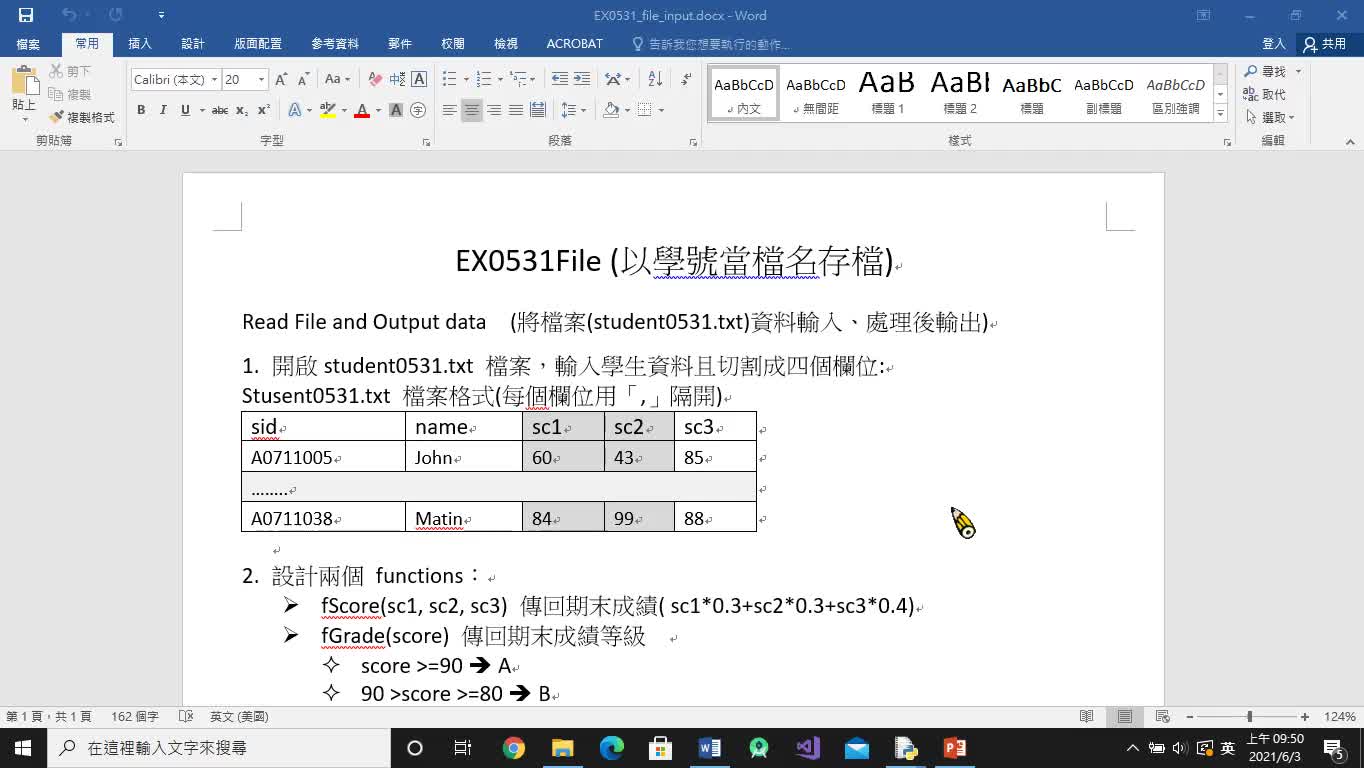
Task: Open the ACROBAT tab
Action: [575, 44]
